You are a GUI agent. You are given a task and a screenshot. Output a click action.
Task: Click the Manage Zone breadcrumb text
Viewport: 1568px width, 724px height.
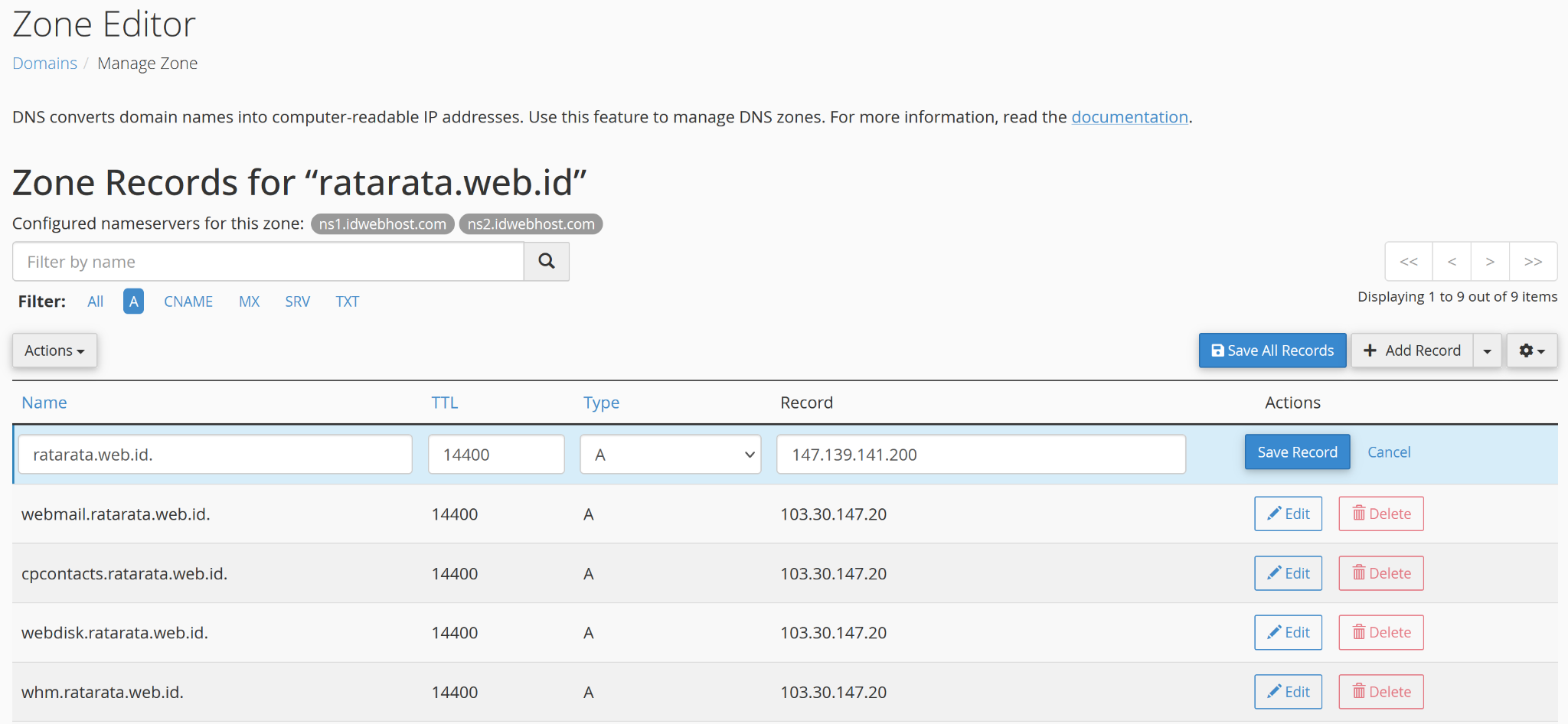(148, 64)
